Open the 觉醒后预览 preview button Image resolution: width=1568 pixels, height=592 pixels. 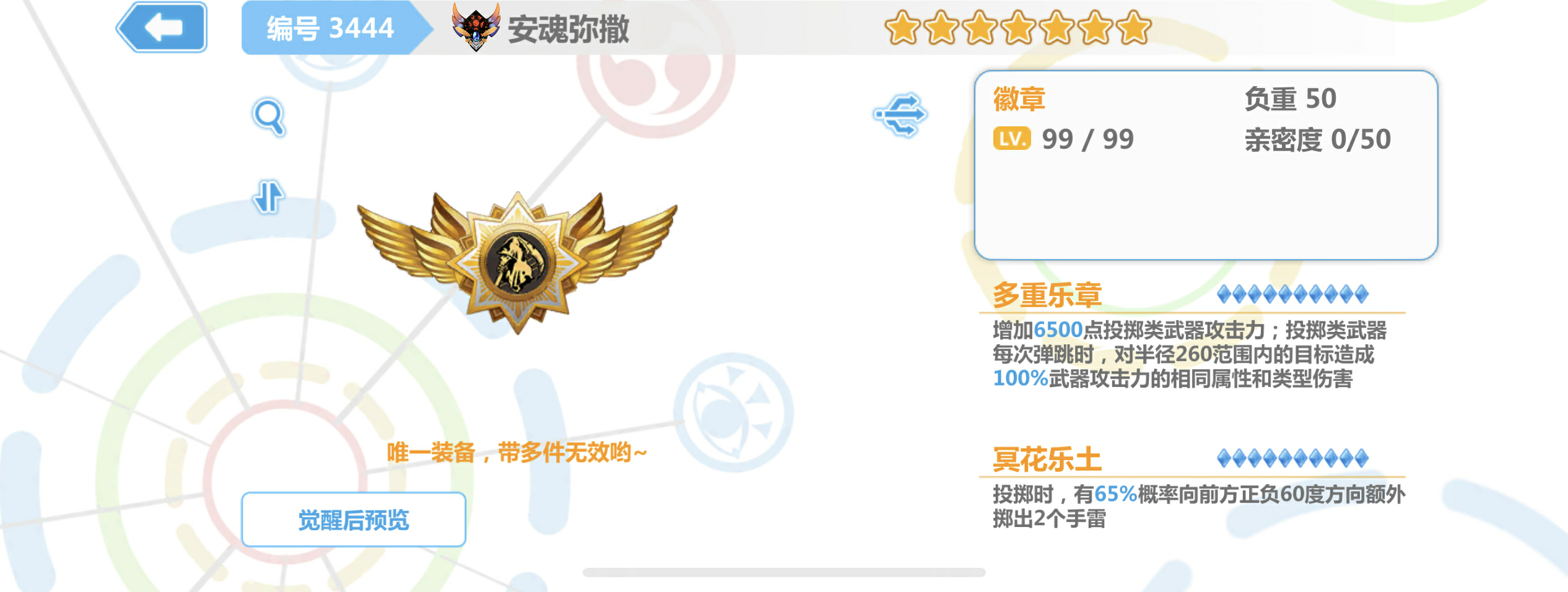(354, 520)
